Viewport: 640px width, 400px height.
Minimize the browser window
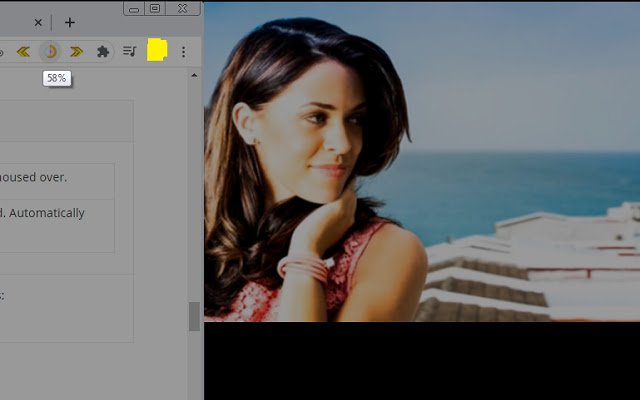(x=133, y=9)
